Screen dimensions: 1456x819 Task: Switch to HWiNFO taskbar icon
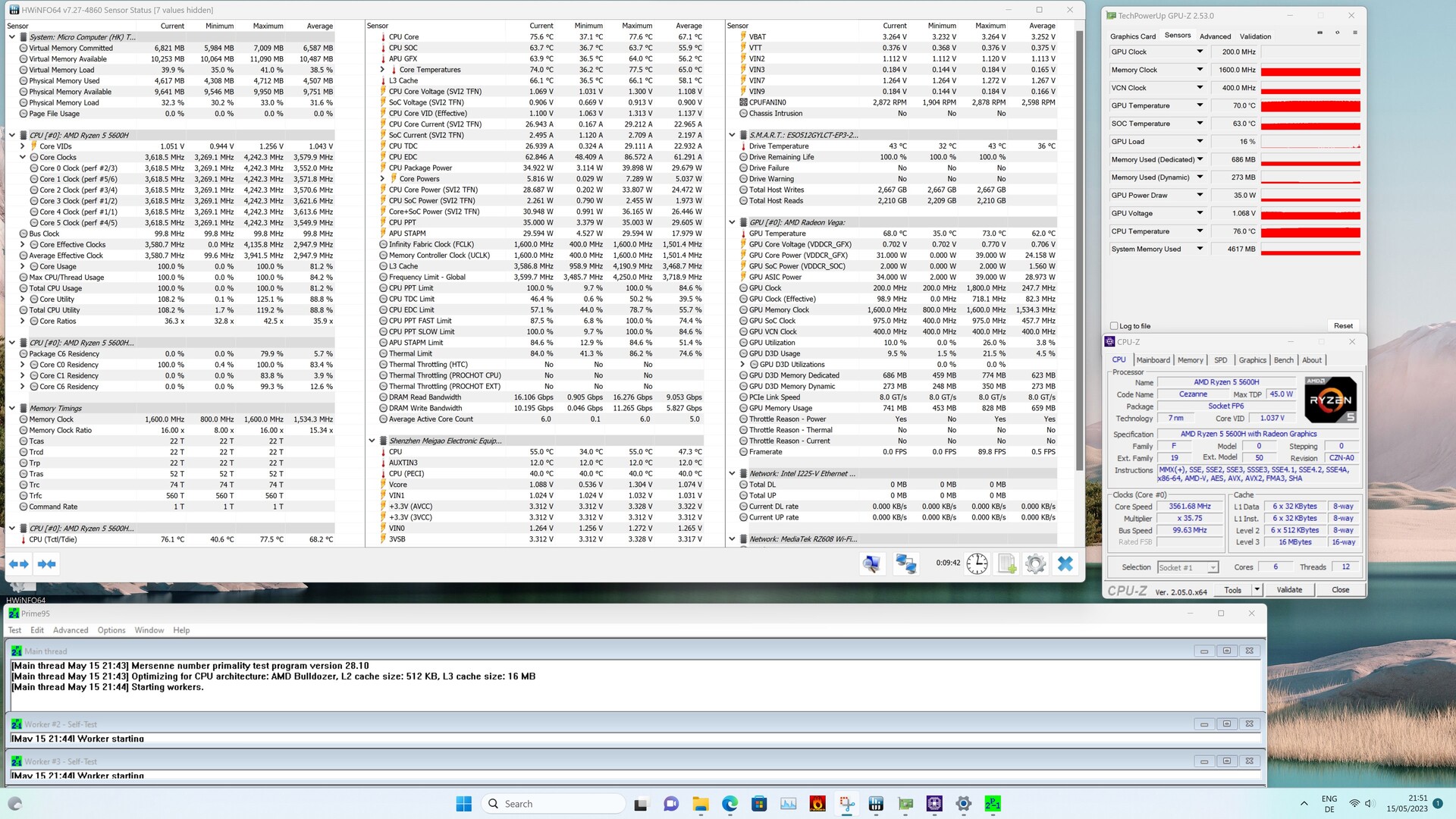(876, 804)
